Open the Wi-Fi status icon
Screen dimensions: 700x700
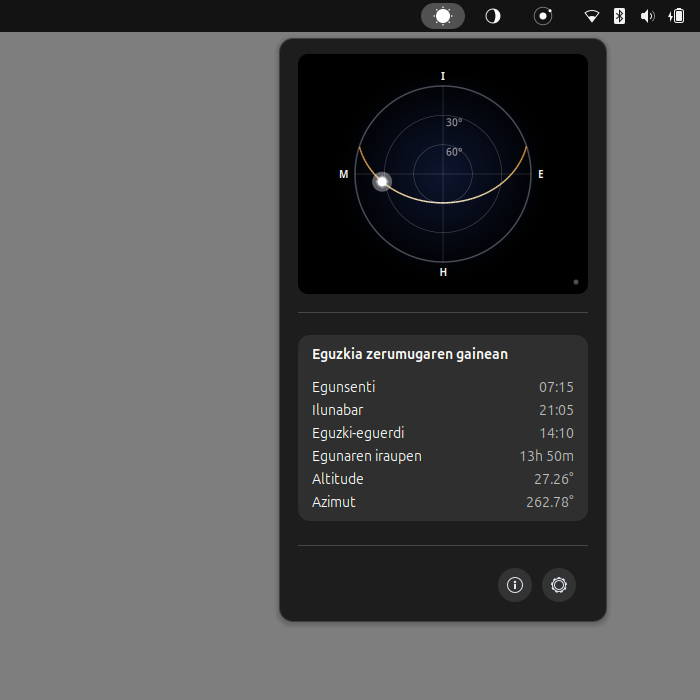pyautogui.click(x=592, y=17)
